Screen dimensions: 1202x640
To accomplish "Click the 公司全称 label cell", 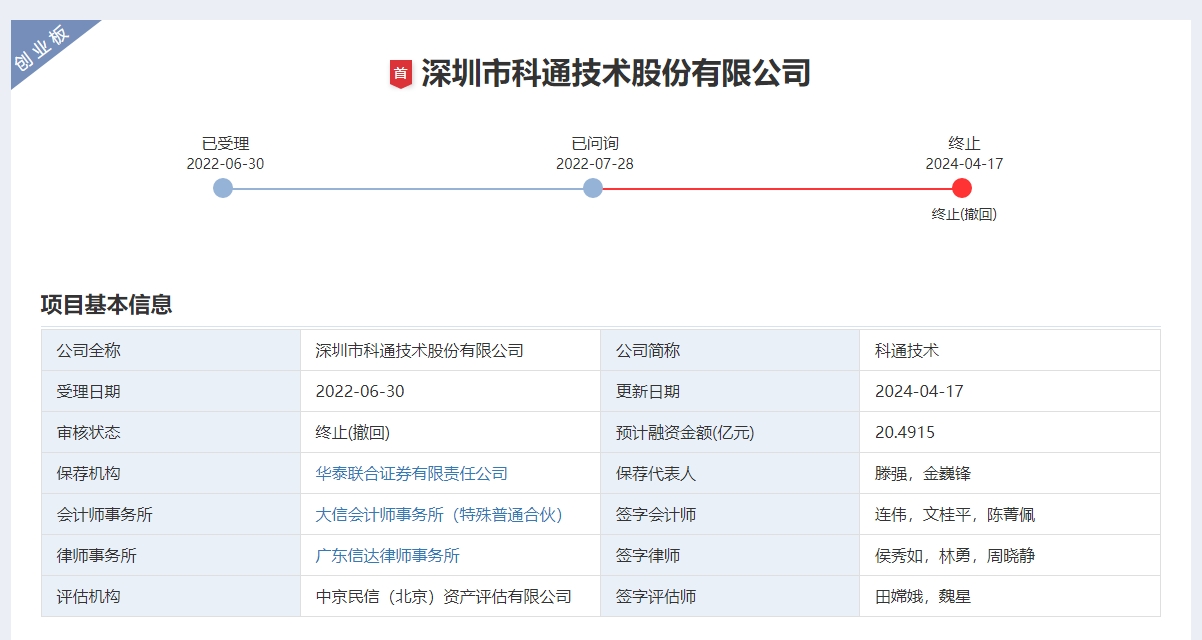I will [x=171, y=351].
